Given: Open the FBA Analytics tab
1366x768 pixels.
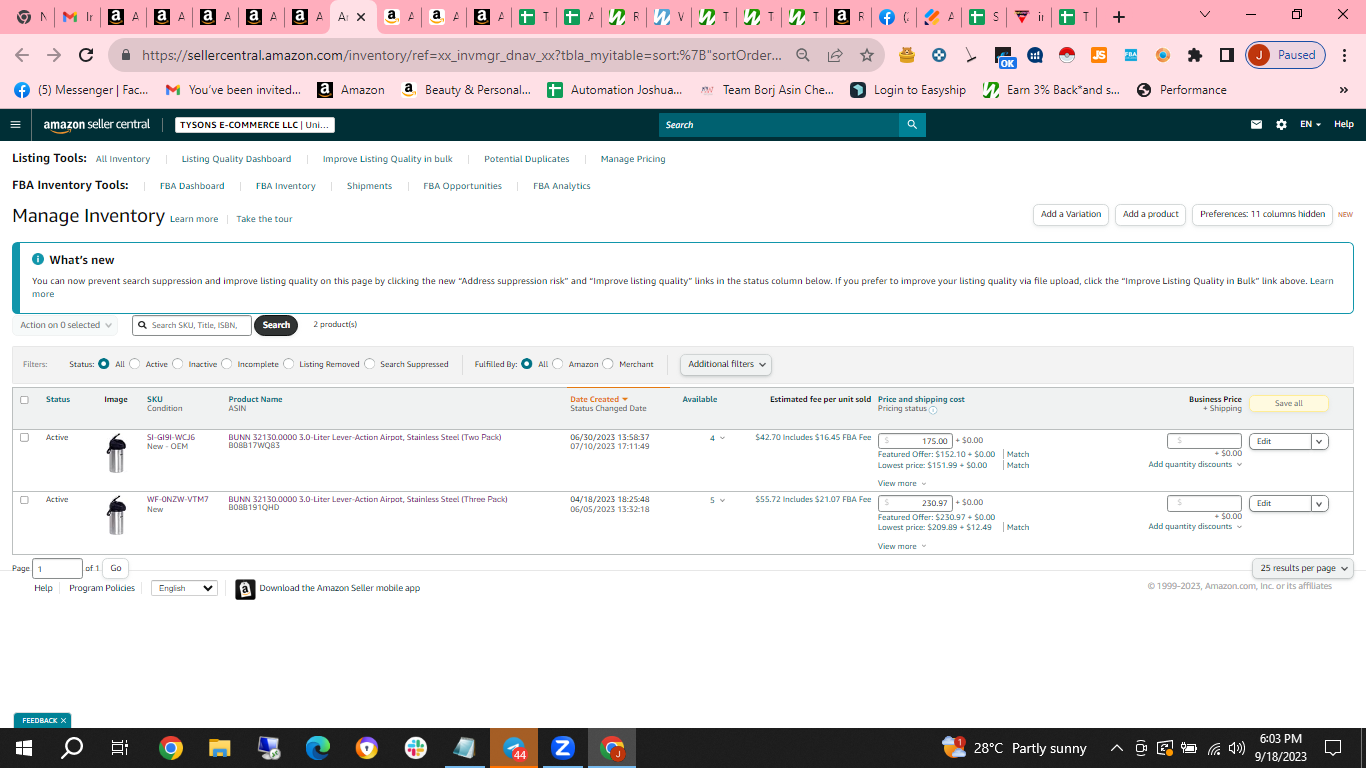Looking at the screenshot, I should (x=562, y=186).
